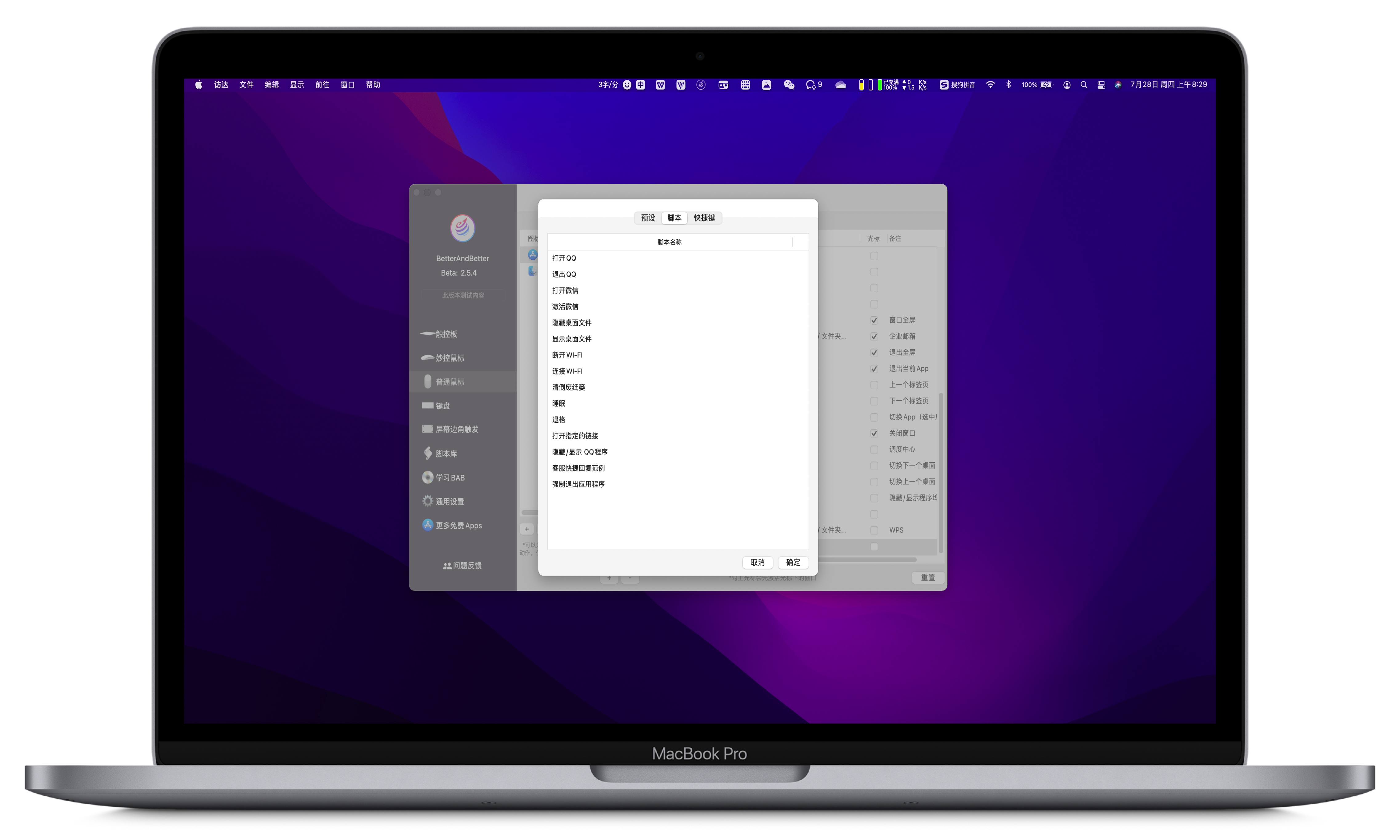
Task: Open 脚本库 in the sidebar
Action: [462, 454]
